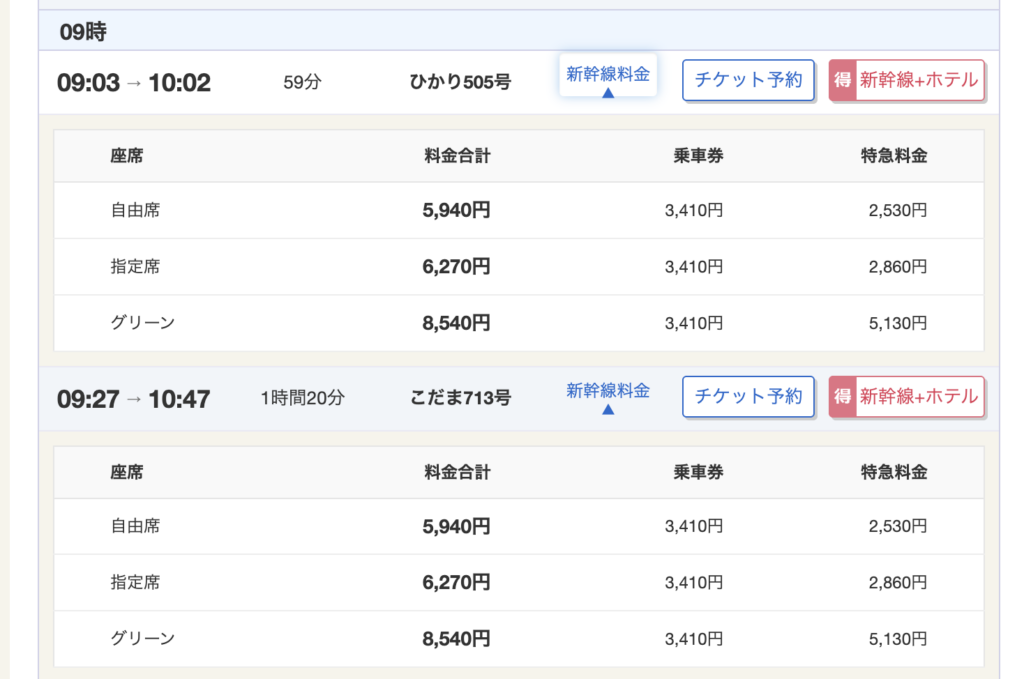This screenshot has width=1024, height=679.
Task: Click 料金合計 header in ひかり505号 table
Action: pyautogui.click(x=457, y=155)
